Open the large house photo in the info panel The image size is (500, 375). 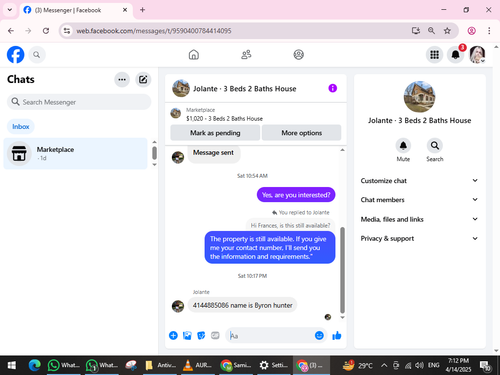click(x=419, y=97)
